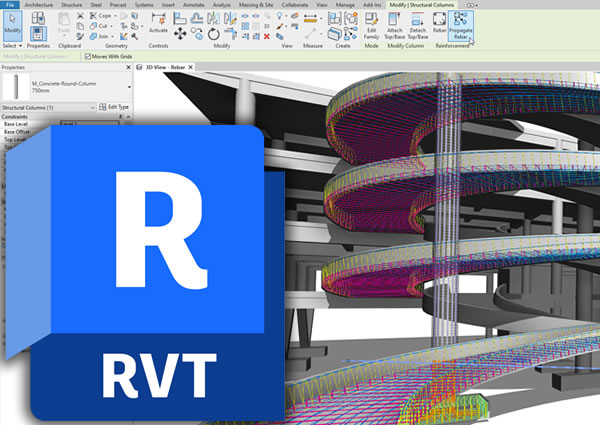Open the Collaborate ribbon tab
The height and width of the screenshot is (425, 600).
(x=295, y=5)
